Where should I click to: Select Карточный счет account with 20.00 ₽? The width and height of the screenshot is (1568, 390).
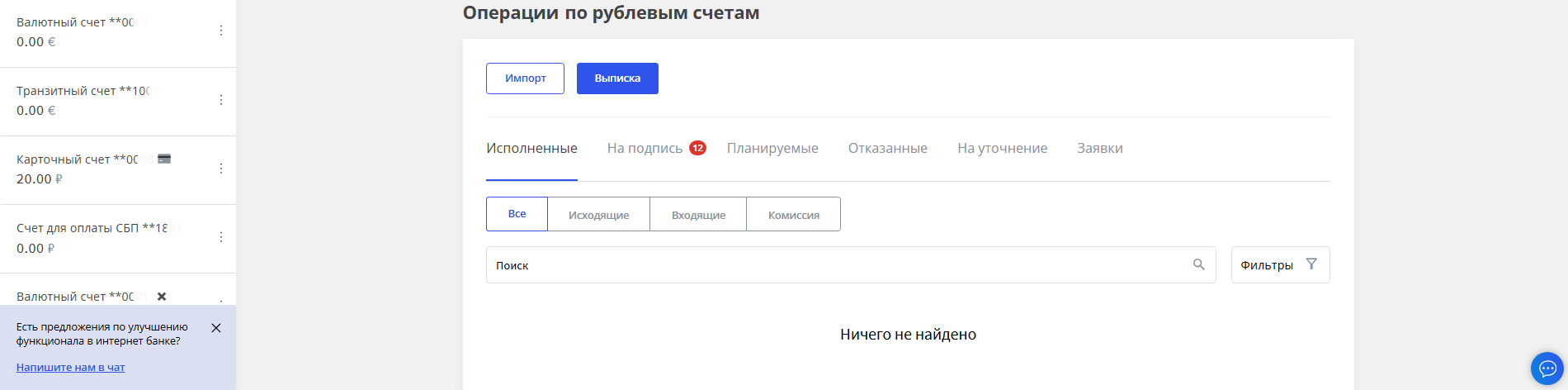(x=118, y=170)
